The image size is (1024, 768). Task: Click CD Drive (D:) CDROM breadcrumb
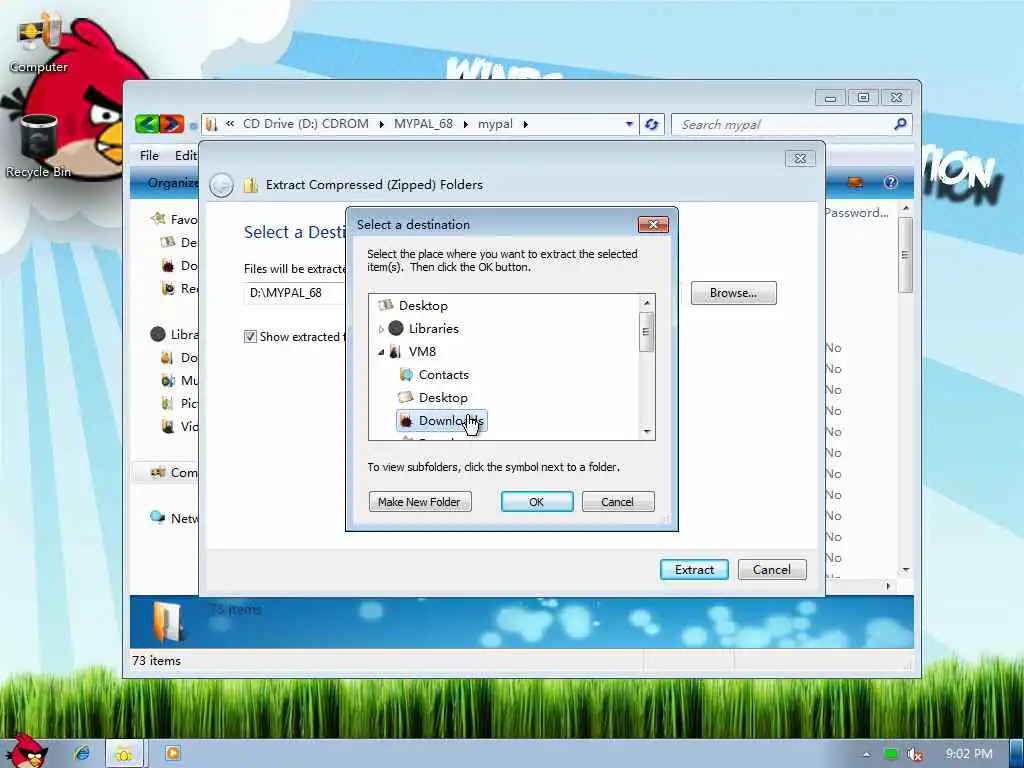coord(306,124)
